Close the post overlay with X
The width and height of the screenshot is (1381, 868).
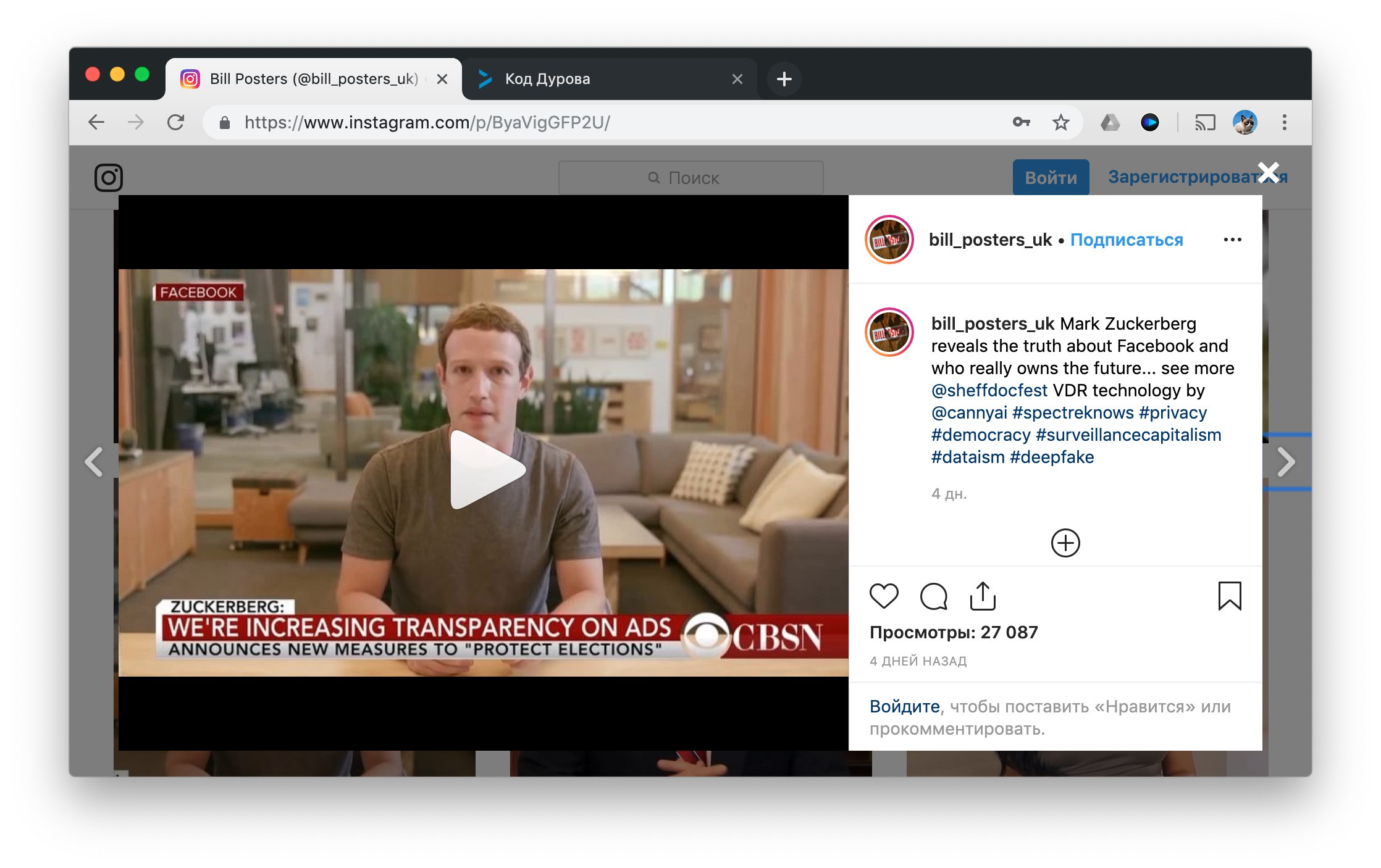coord(1269,172)
